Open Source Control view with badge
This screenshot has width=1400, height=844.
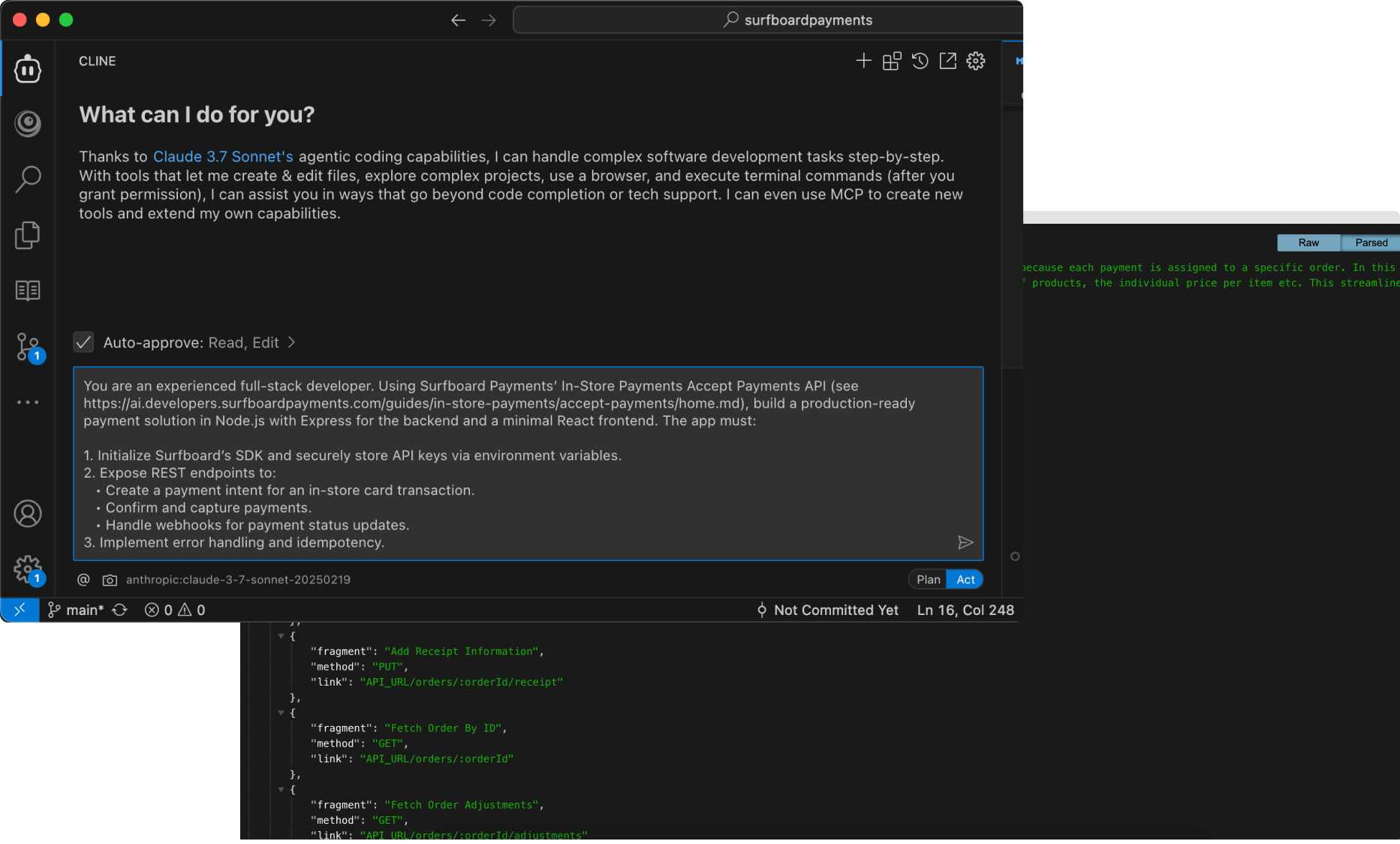coord(29,348)
